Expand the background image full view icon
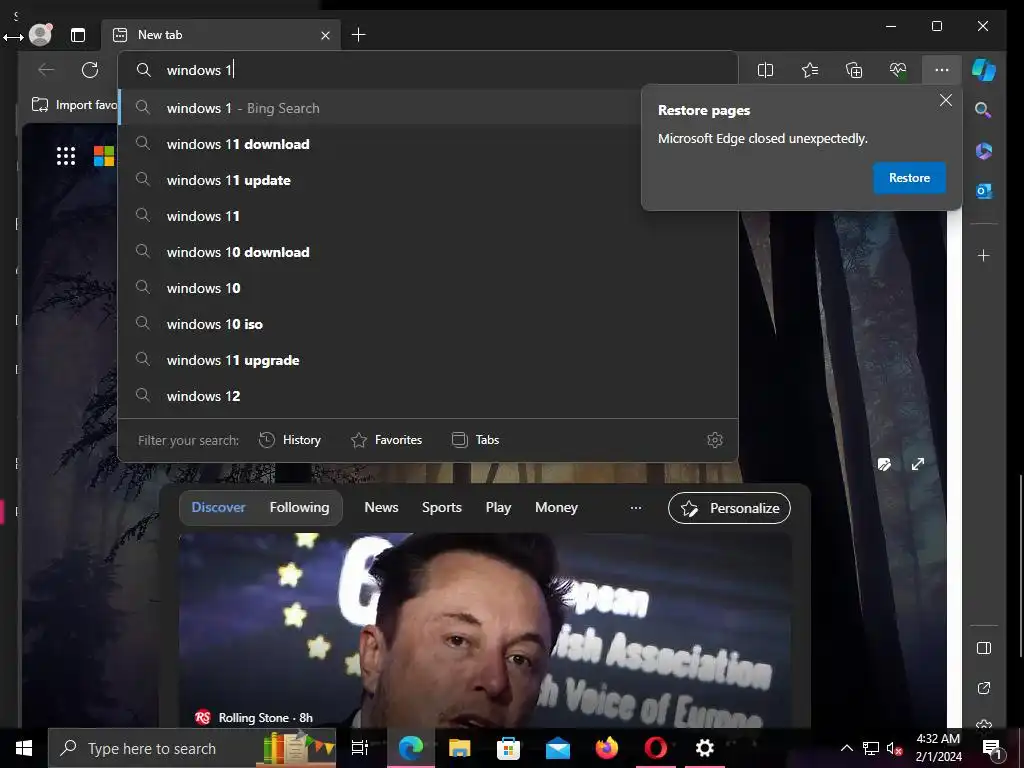1024x768 pixels. [x=918, y=464]
